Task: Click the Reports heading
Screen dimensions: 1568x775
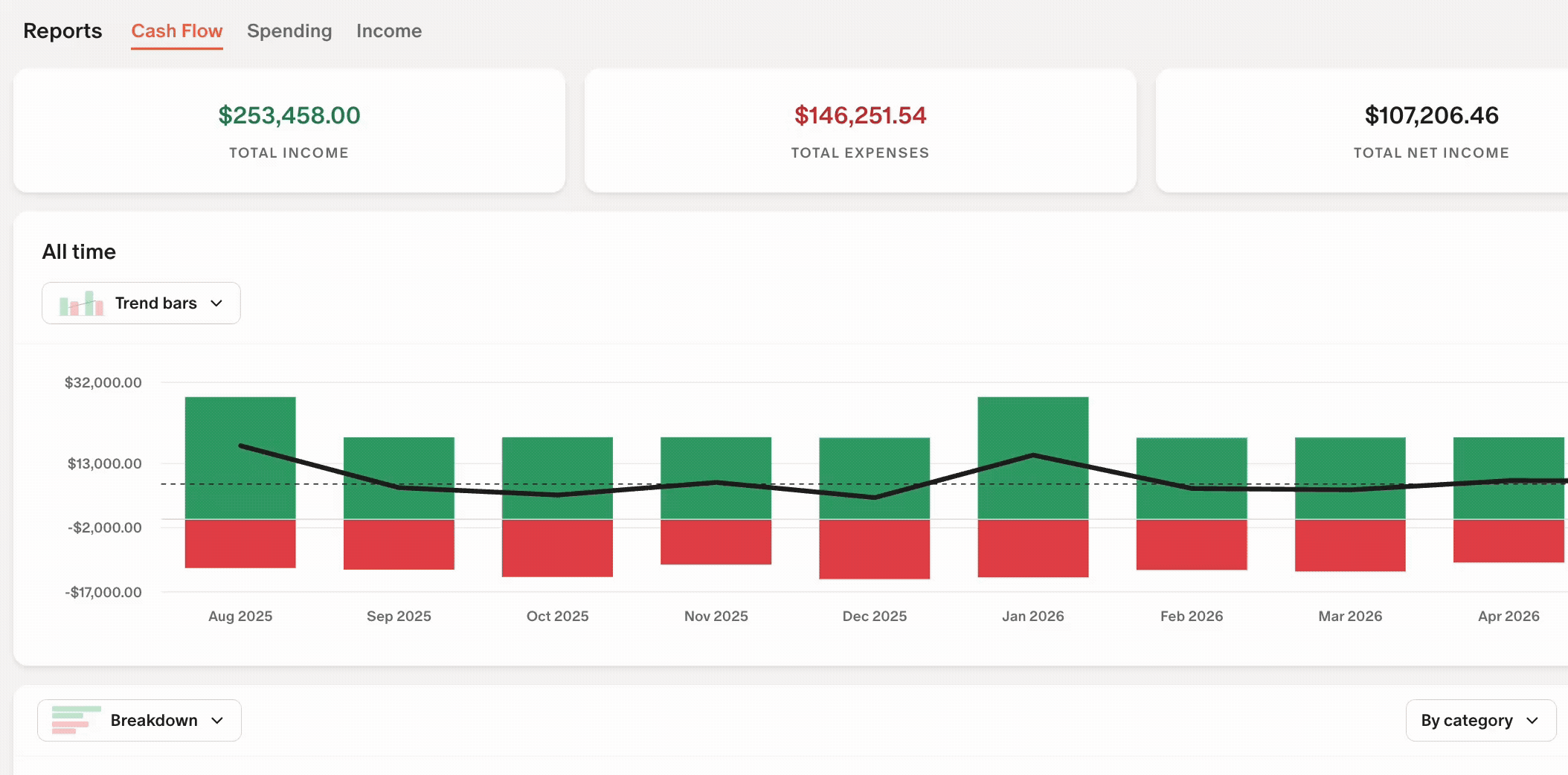Action: pos(62,31)
